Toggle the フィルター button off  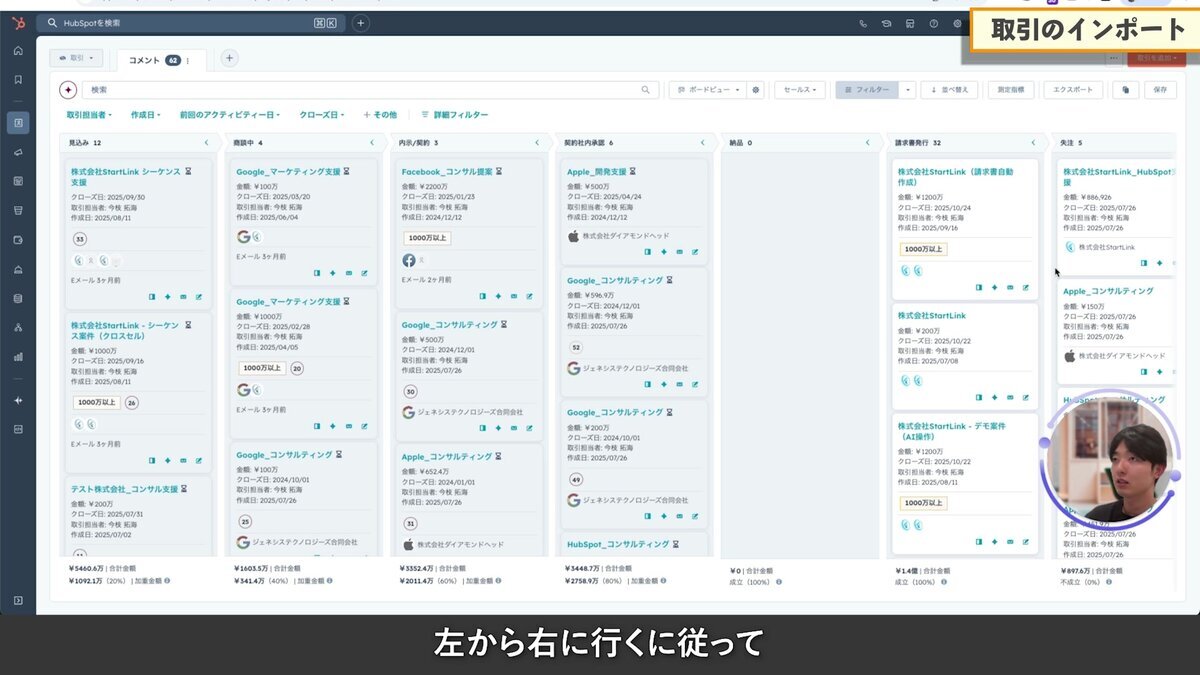tap(868, 89)
